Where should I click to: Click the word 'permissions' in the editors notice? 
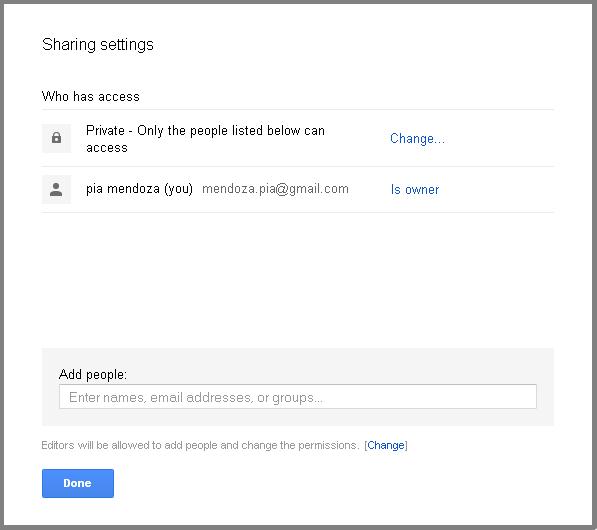328,445
